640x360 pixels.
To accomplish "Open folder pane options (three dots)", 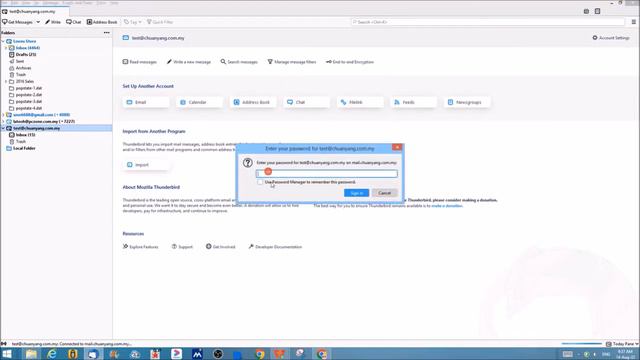I will [x=107, y=33].
